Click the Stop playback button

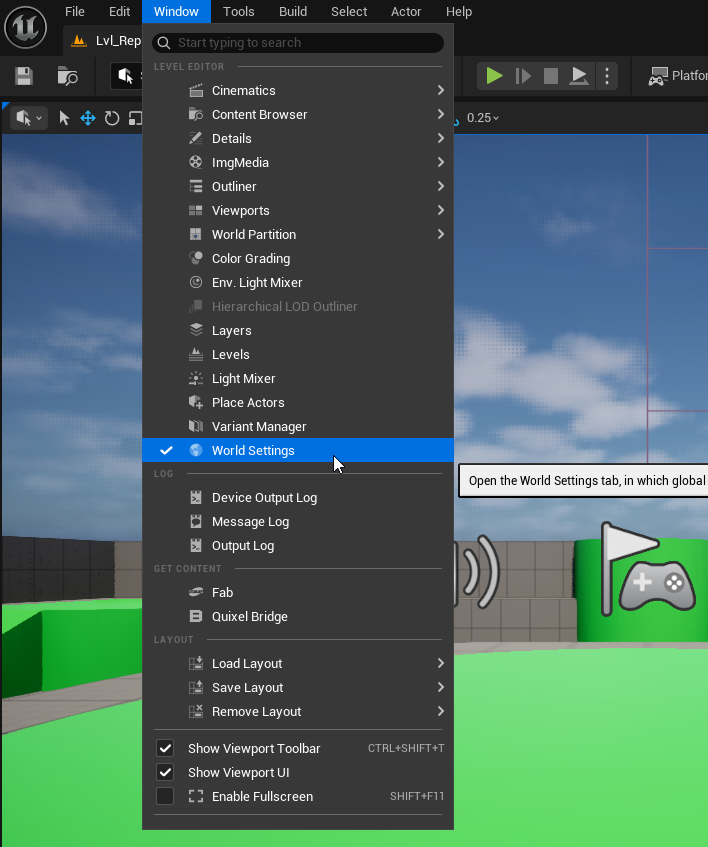(x=551, y=76)
